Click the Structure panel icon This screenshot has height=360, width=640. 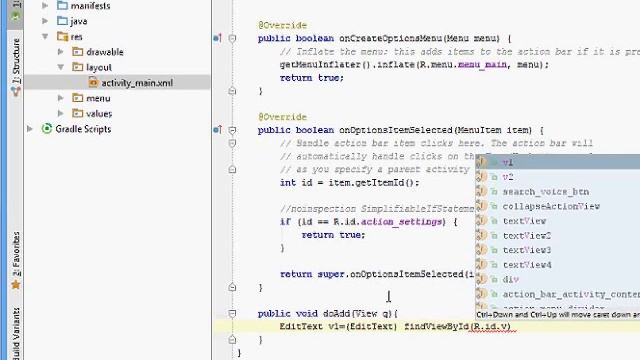[x=16, y=91]
